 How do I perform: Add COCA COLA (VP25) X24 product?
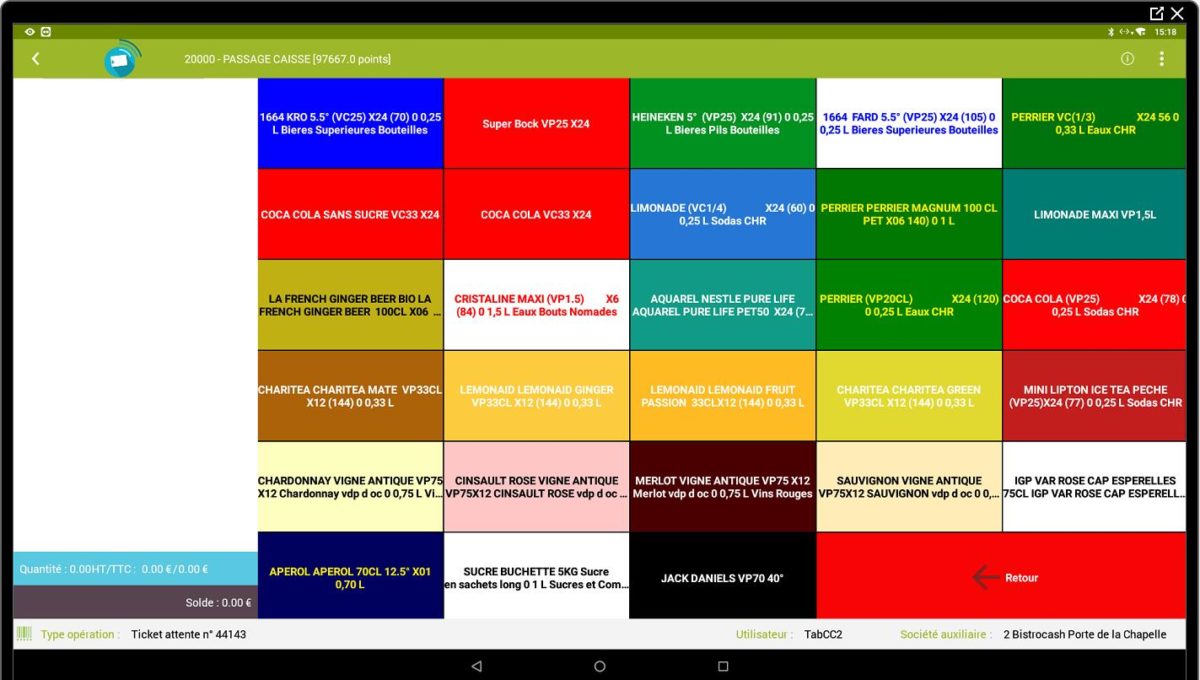coord(1094,305)
